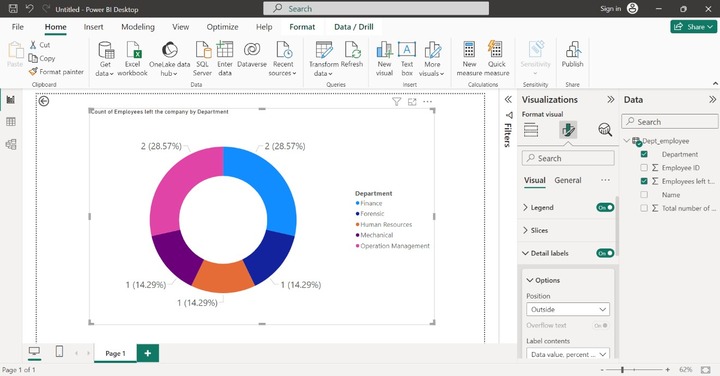720x376 pixels.
Task: Collapse the Options subsection
Action: tap(529, 280)
